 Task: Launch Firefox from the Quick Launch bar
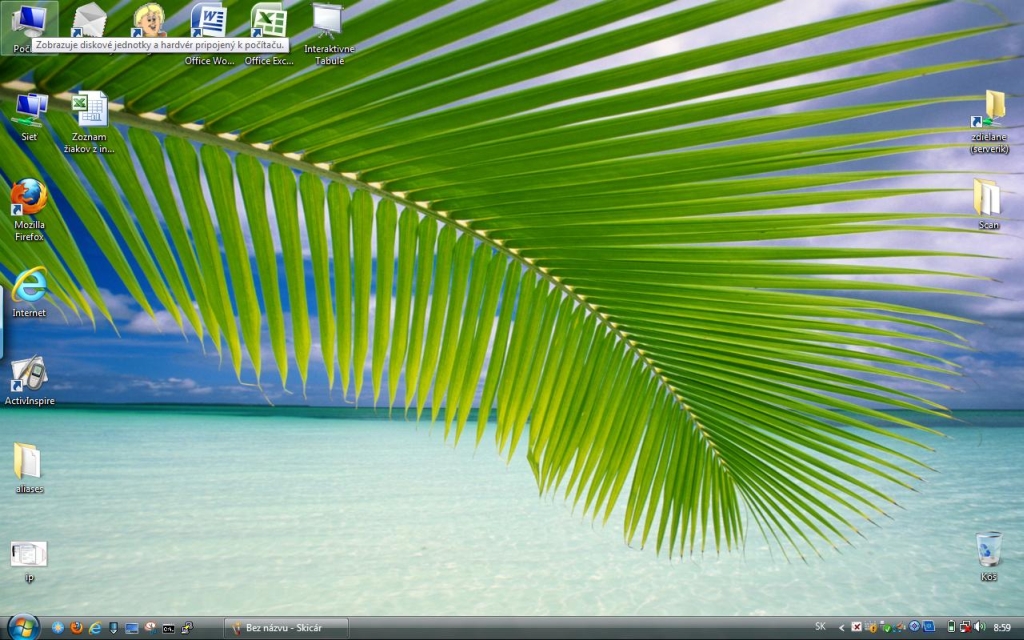tap(76, 627)
